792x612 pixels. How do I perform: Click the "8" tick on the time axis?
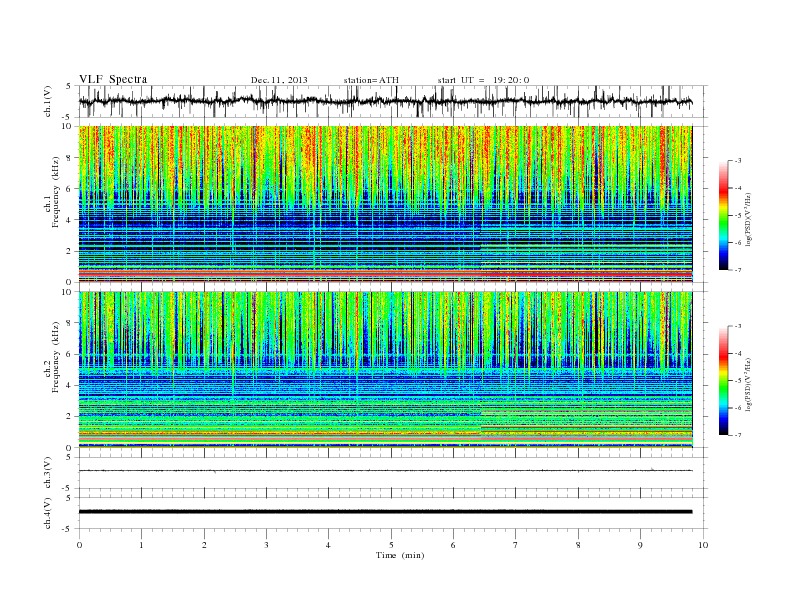tap(578, 545)
